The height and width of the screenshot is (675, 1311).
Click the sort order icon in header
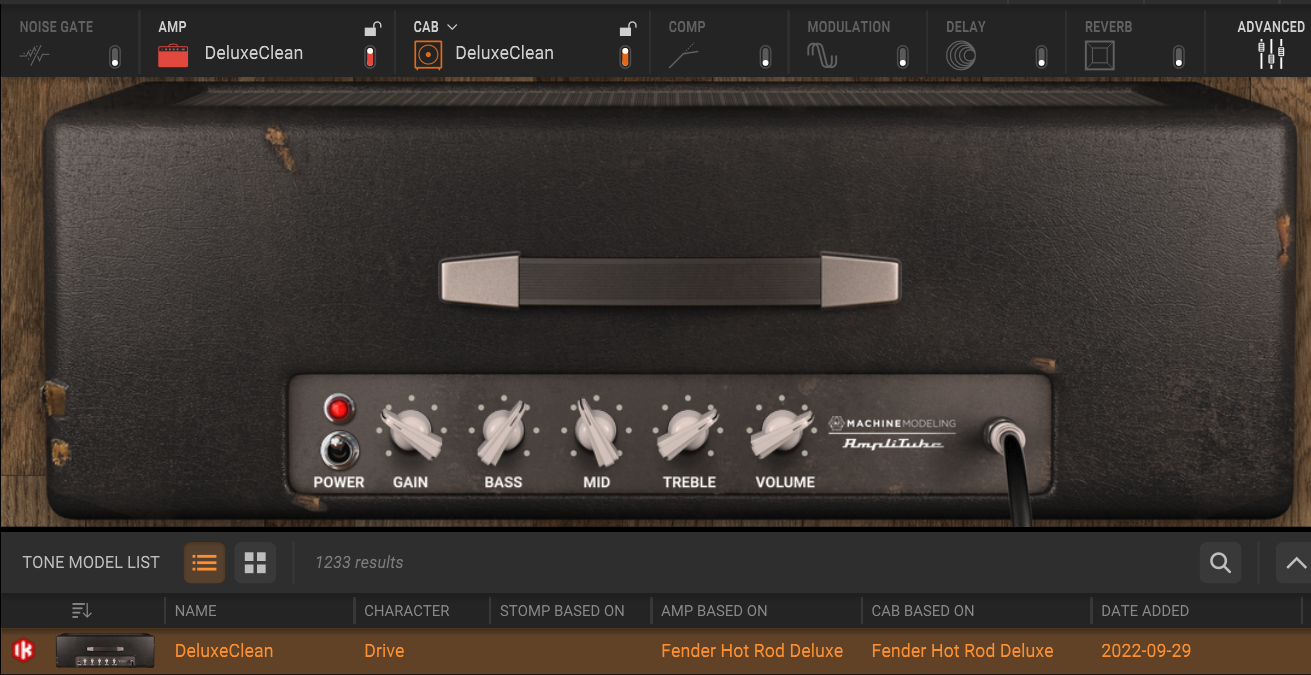(x=82, y=610)
